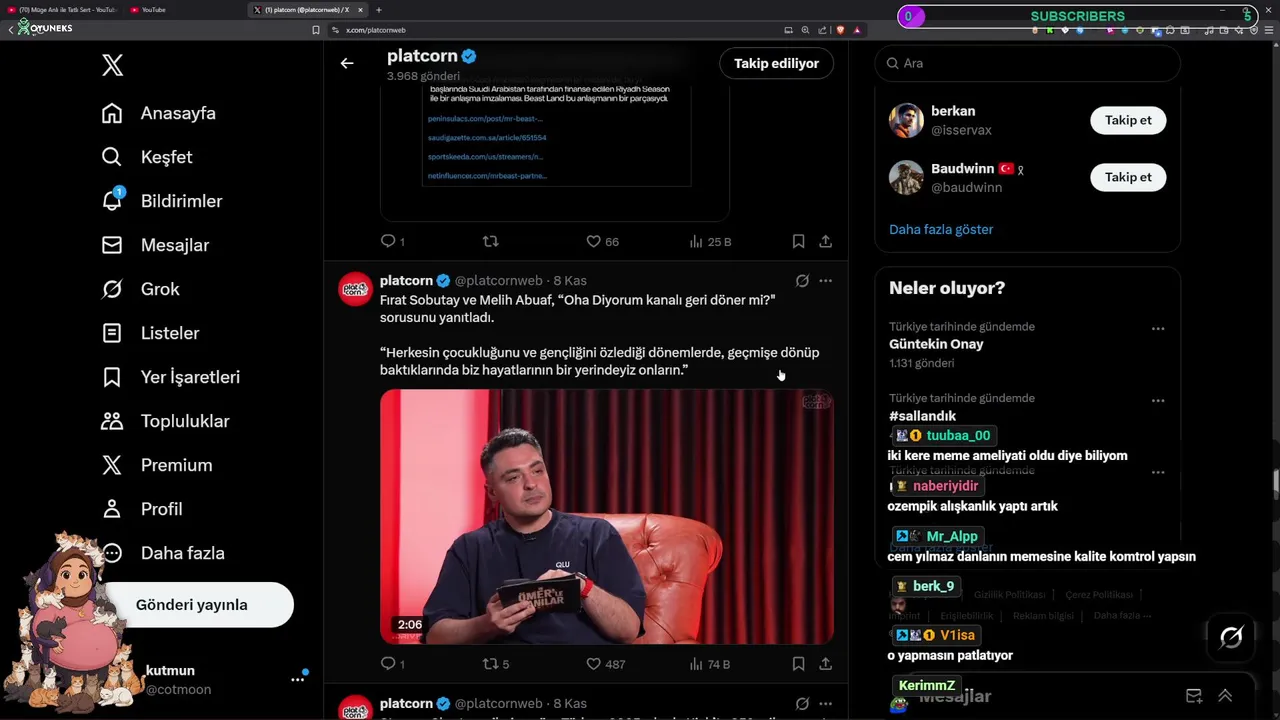1280x720 pixels.
Task: Open the X logo home icon
Action: [112, 66]
